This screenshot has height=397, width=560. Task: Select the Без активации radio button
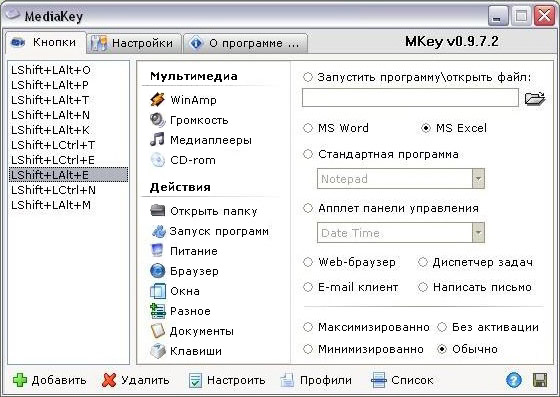point(442,327)
